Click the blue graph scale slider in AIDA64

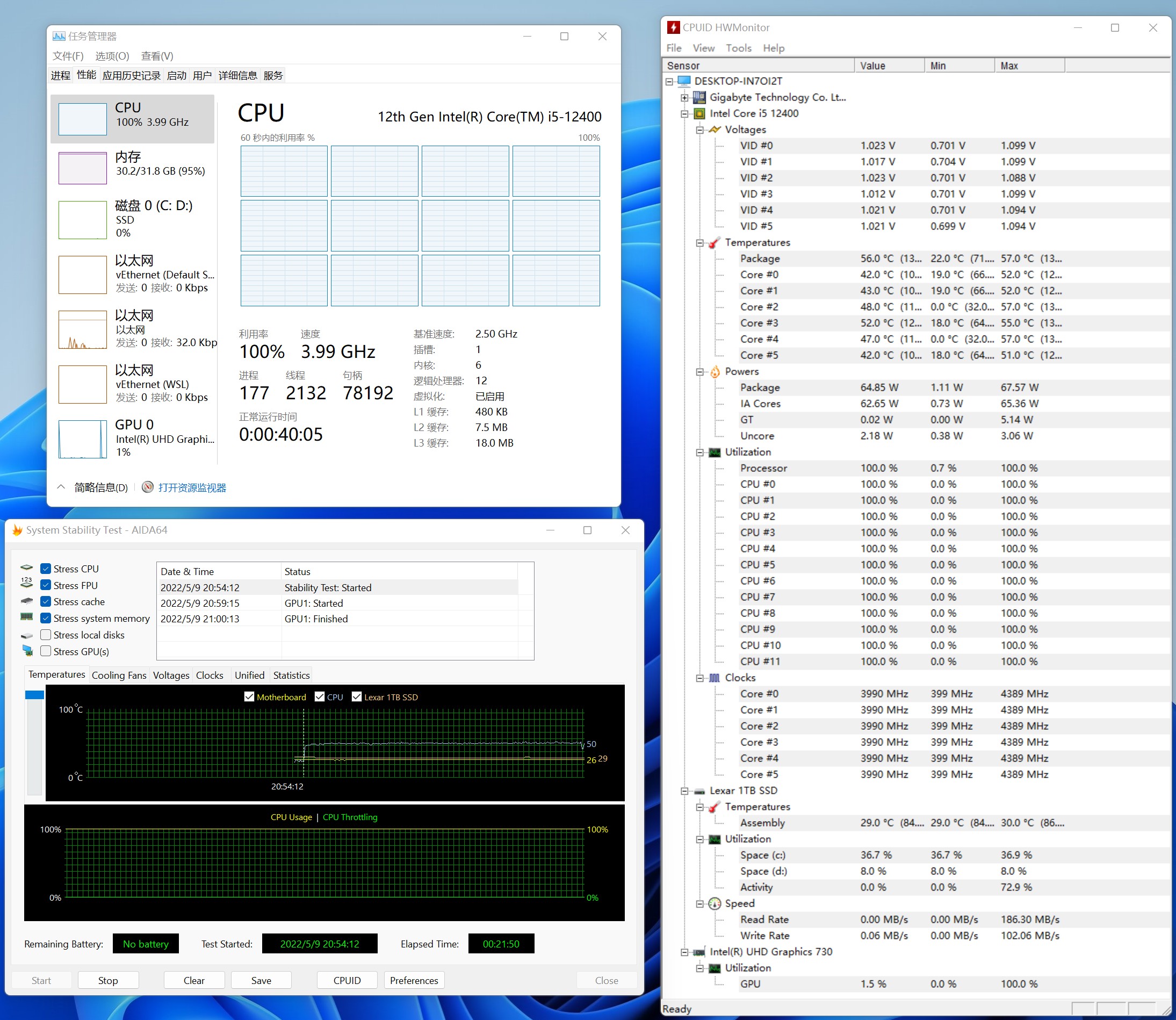click(x=34, y=695)
